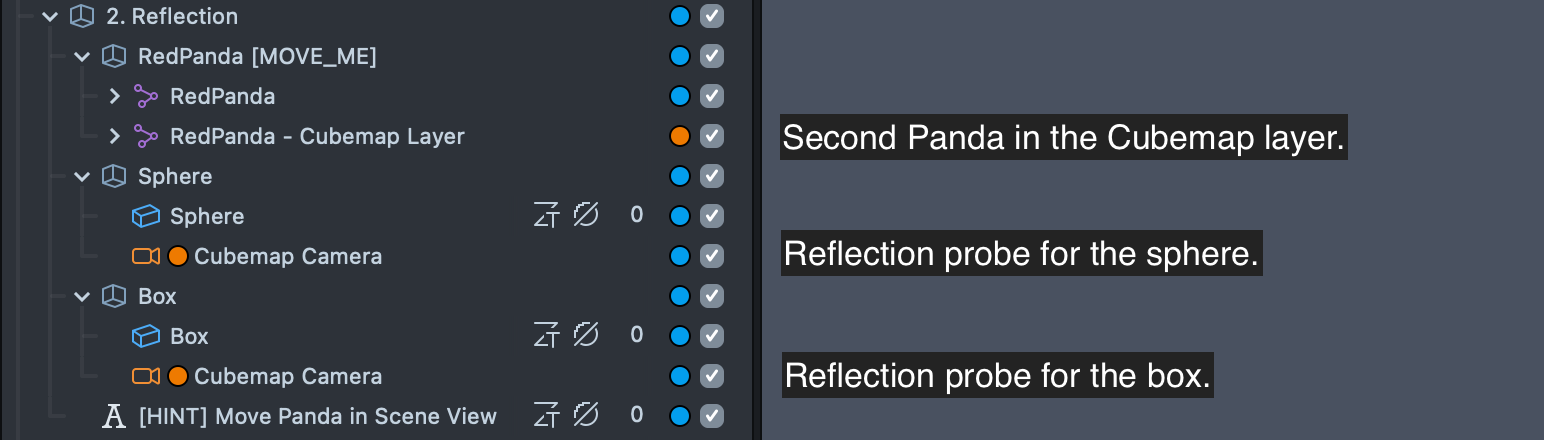
Task: Collapse the 2. Reflection node
Action: click(x=50, y=16)
